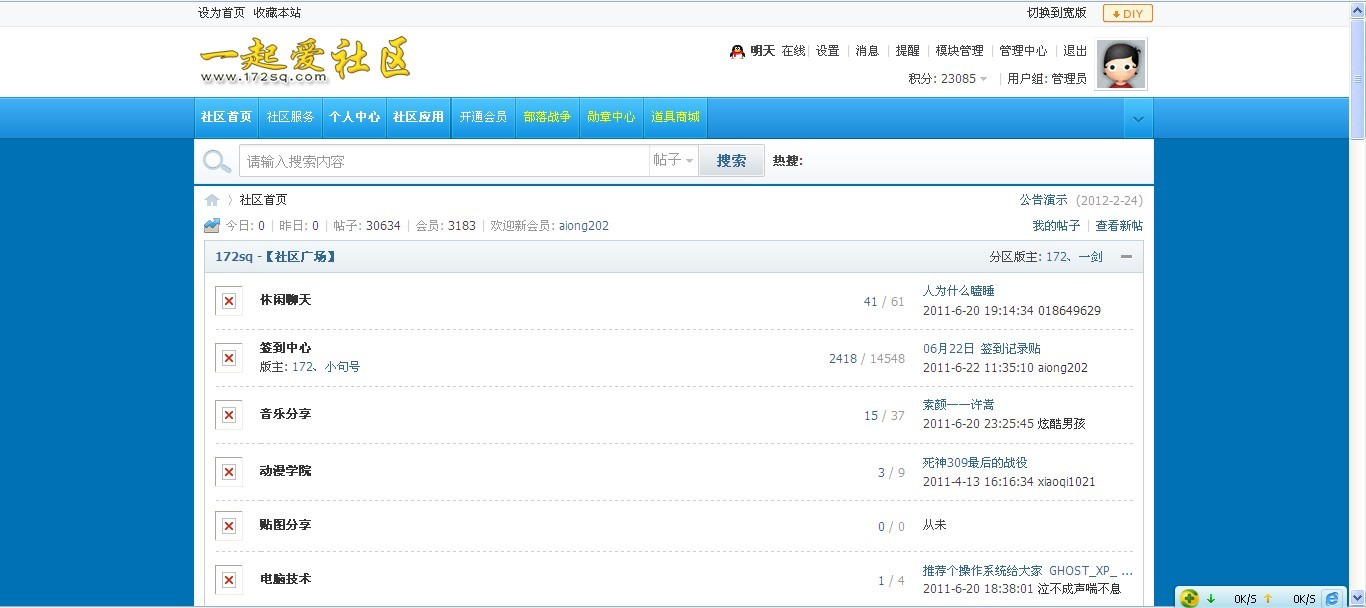Open 提醒 in user menu
Image resolution: width=1366 pixels, height=608 pixels.
(907, 51)
